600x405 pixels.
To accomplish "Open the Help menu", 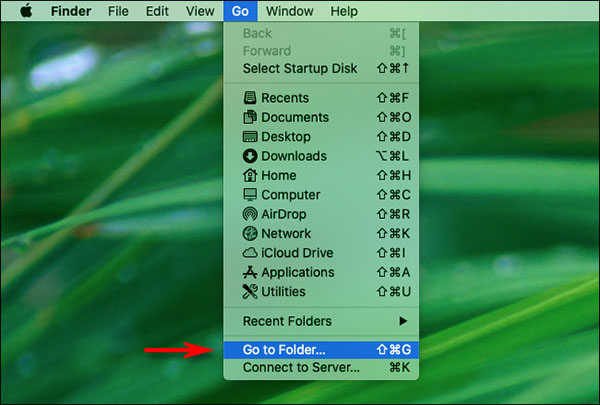I will 344,11.
